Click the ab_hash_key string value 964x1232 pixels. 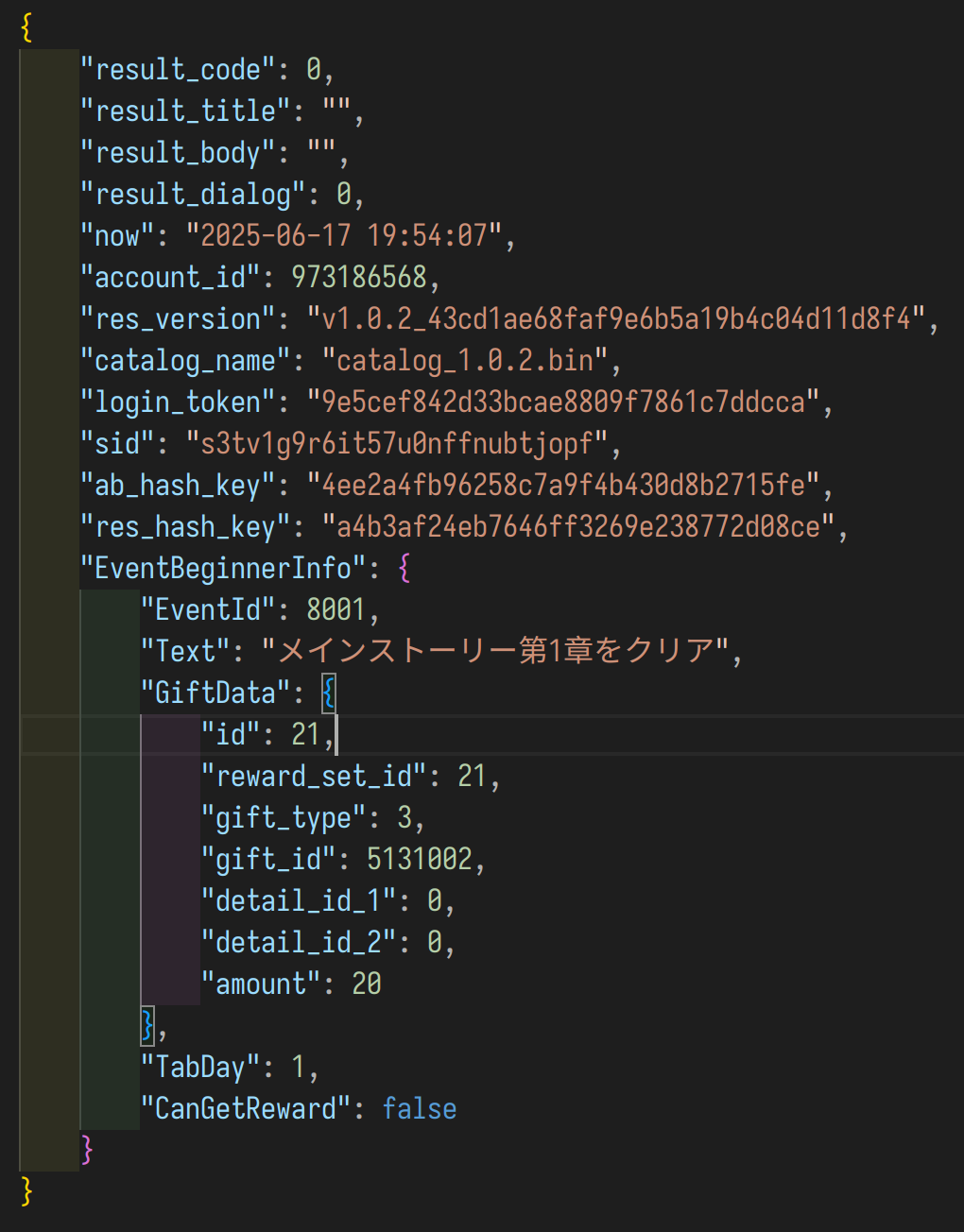pos(563,485)
